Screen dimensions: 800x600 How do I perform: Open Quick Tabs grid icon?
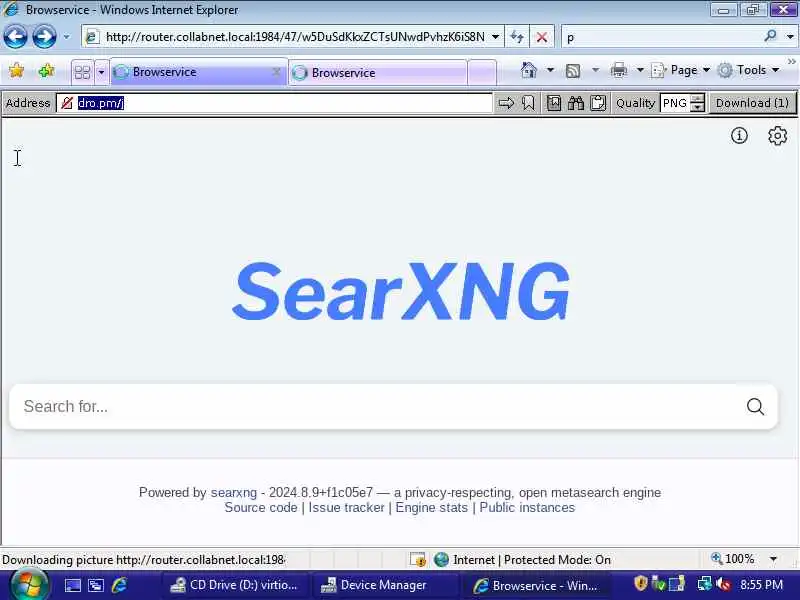coord(82,72)
